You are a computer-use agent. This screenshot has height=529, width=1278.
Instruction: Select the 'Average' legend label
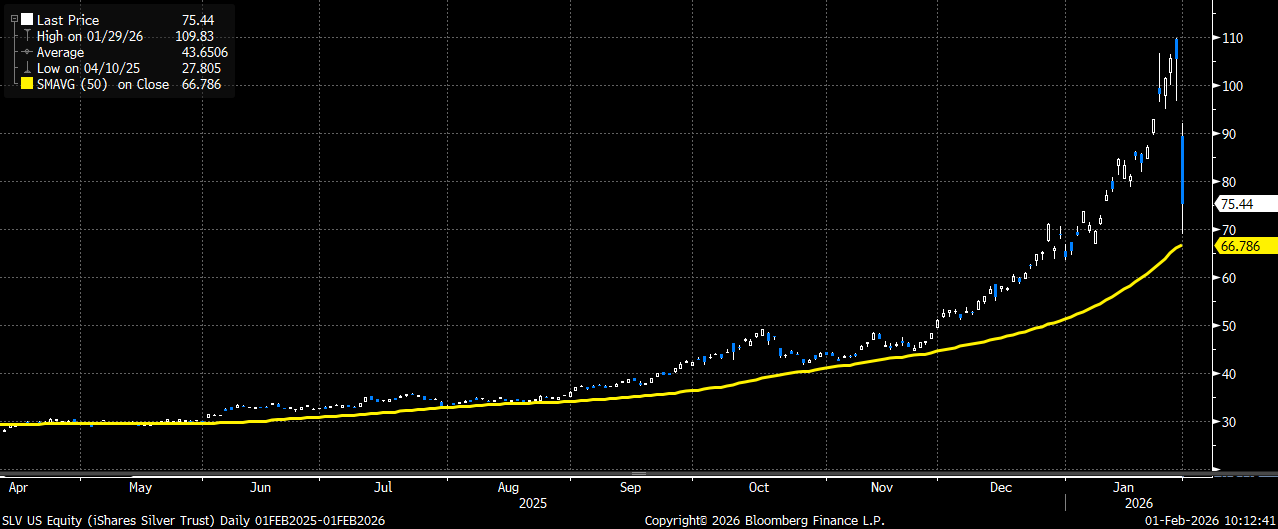pyautogui.click(x=60, y=52)
